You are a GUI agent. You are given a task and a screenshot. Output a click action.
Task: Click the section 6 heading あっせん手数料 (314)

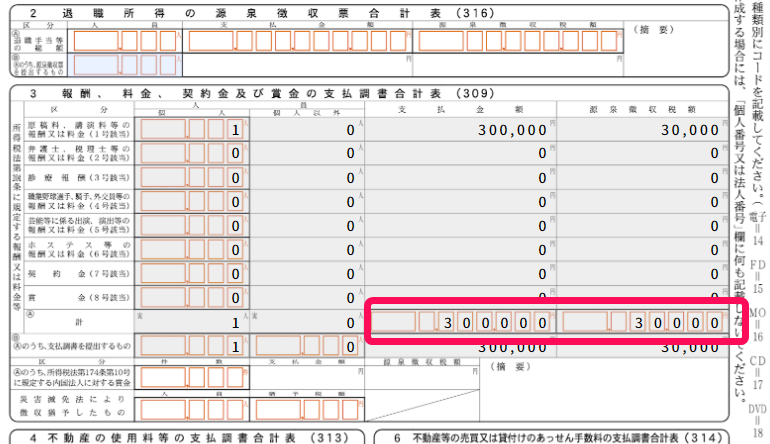point(559,437)
